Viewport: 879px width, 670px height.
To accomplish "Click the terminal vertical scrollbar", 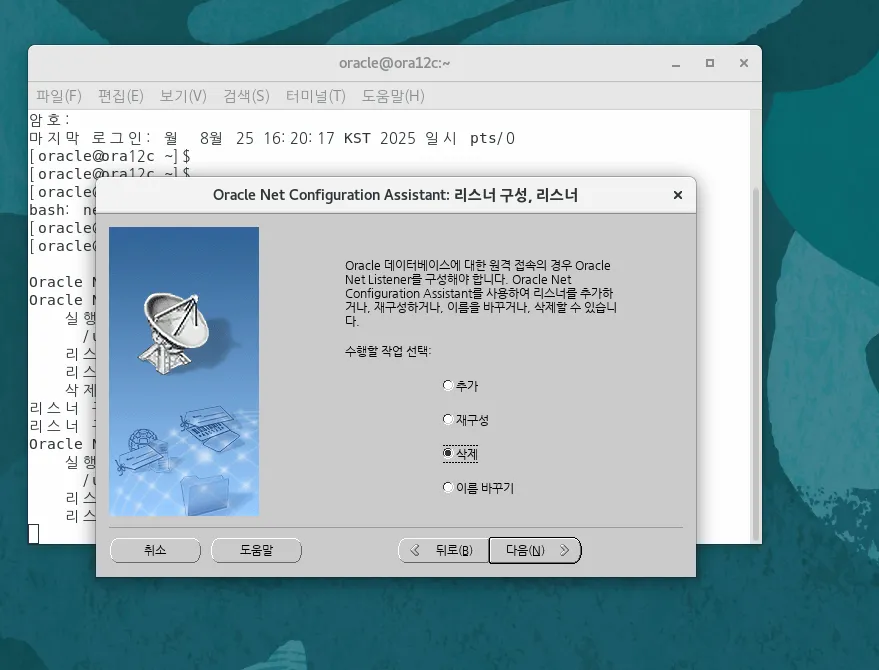I will pos(756,364).
